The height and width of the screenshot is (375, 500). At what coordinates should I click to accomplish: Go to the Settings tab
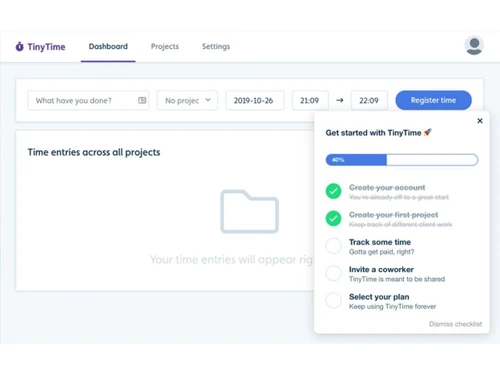pos(216,46)
